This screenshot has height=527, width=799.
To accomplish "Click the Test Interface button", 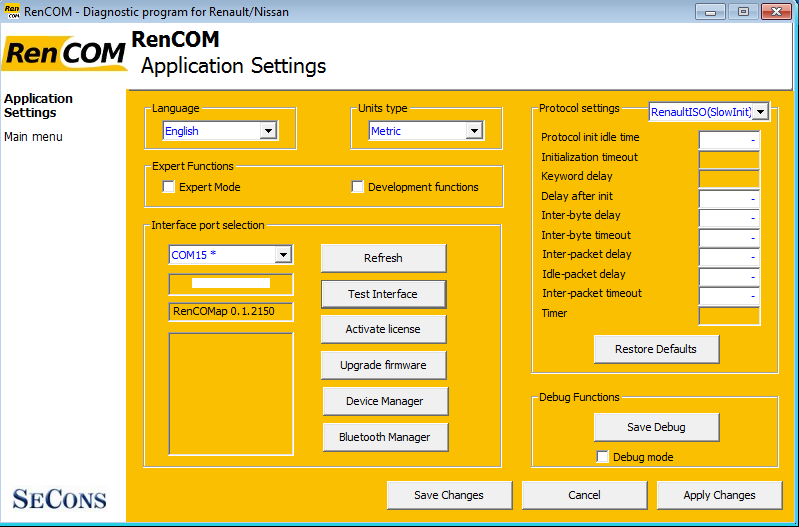I will point(383,294).
